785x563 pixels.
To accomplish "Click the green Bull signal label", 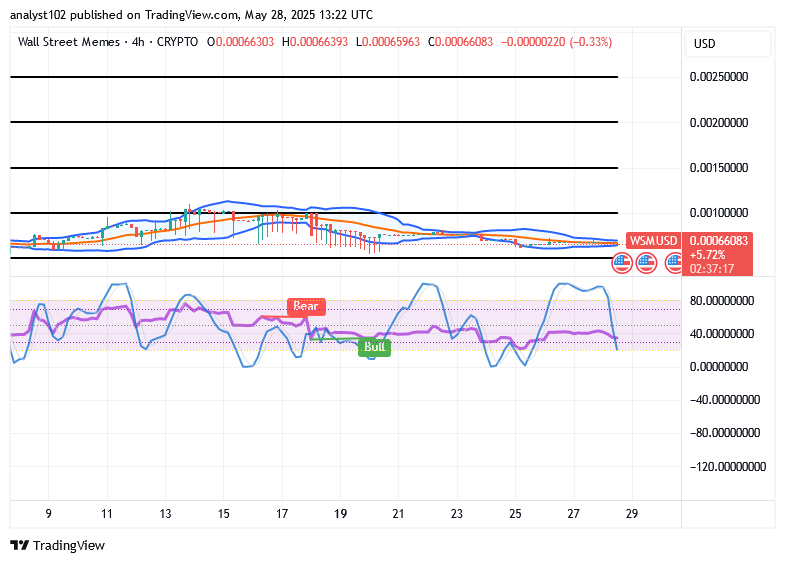I will coord(374,347).
